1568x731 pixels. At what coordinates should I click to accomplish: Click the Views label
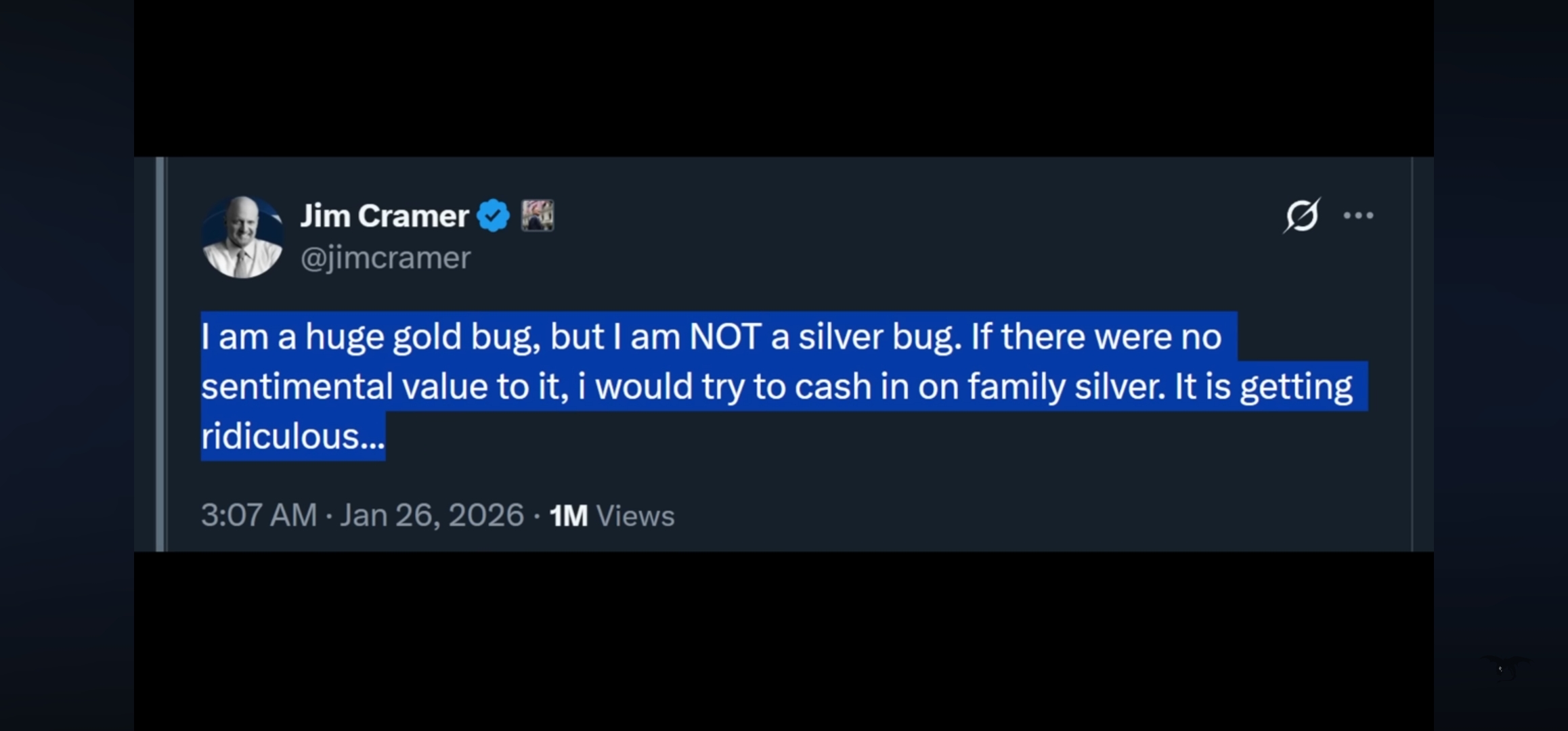click(x=635, y=516)
